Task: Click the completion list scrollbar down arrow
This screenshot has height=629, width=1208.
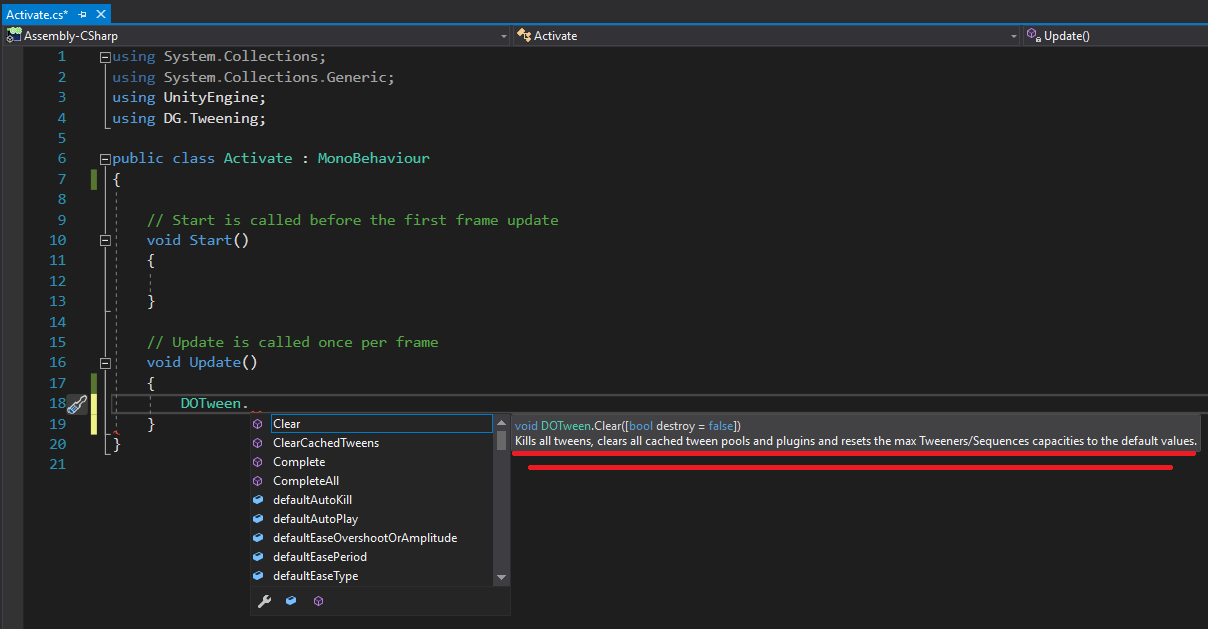Action: click(501, 577)
